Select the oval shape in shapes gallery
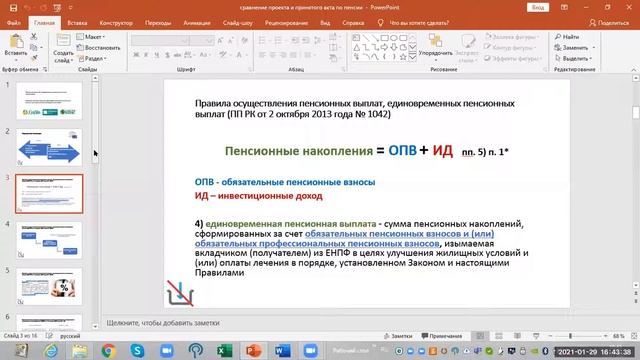This screenshot has height=360, width=640. [x=393, y=38]
